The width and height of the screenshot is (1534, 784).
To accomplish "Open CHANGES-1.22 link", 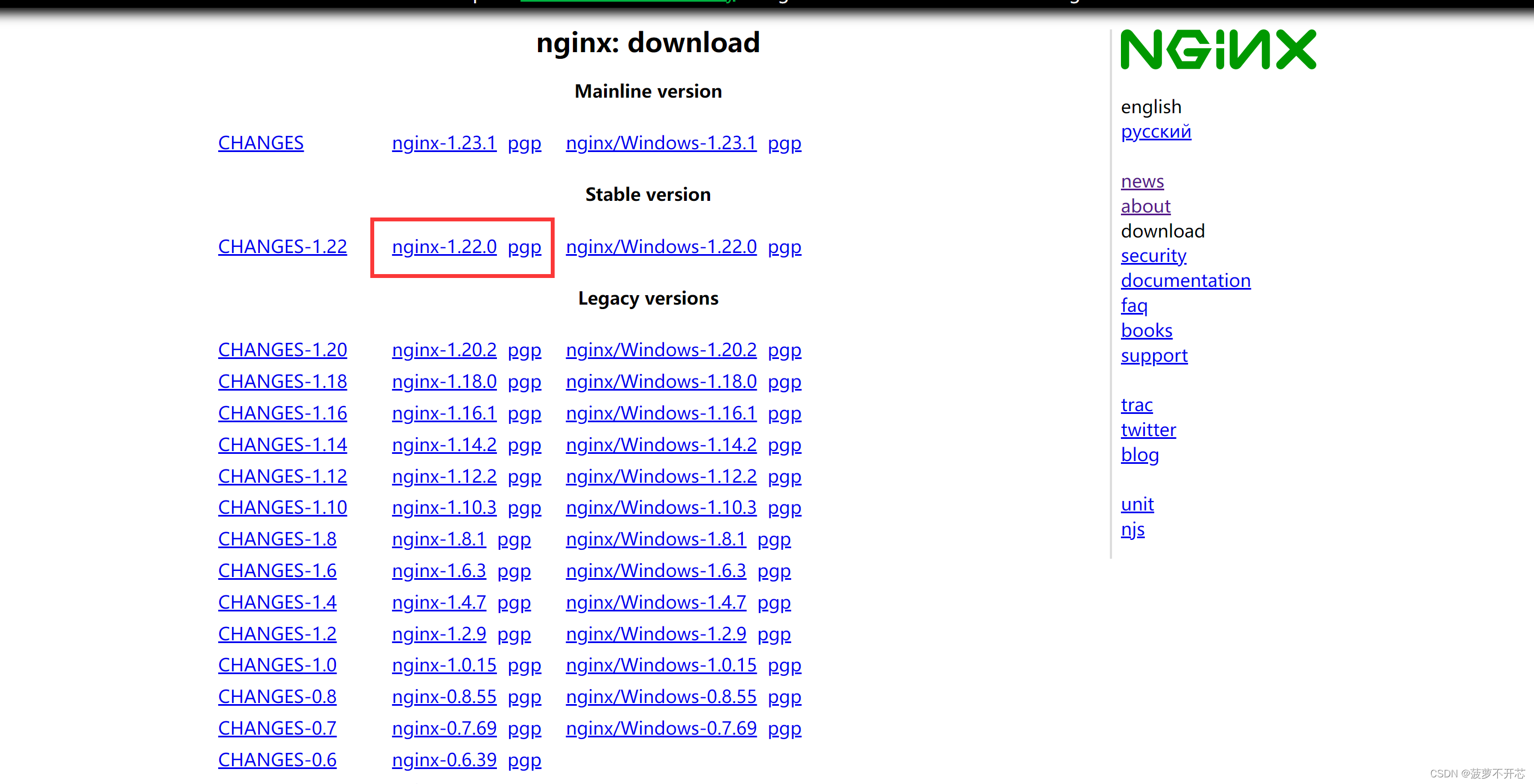I will click(282, 246).
